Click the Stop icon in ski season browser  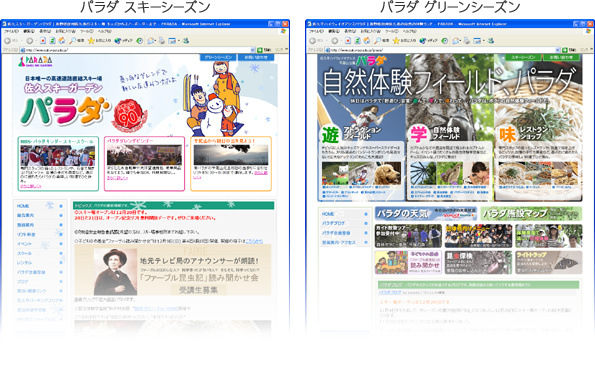43,41
